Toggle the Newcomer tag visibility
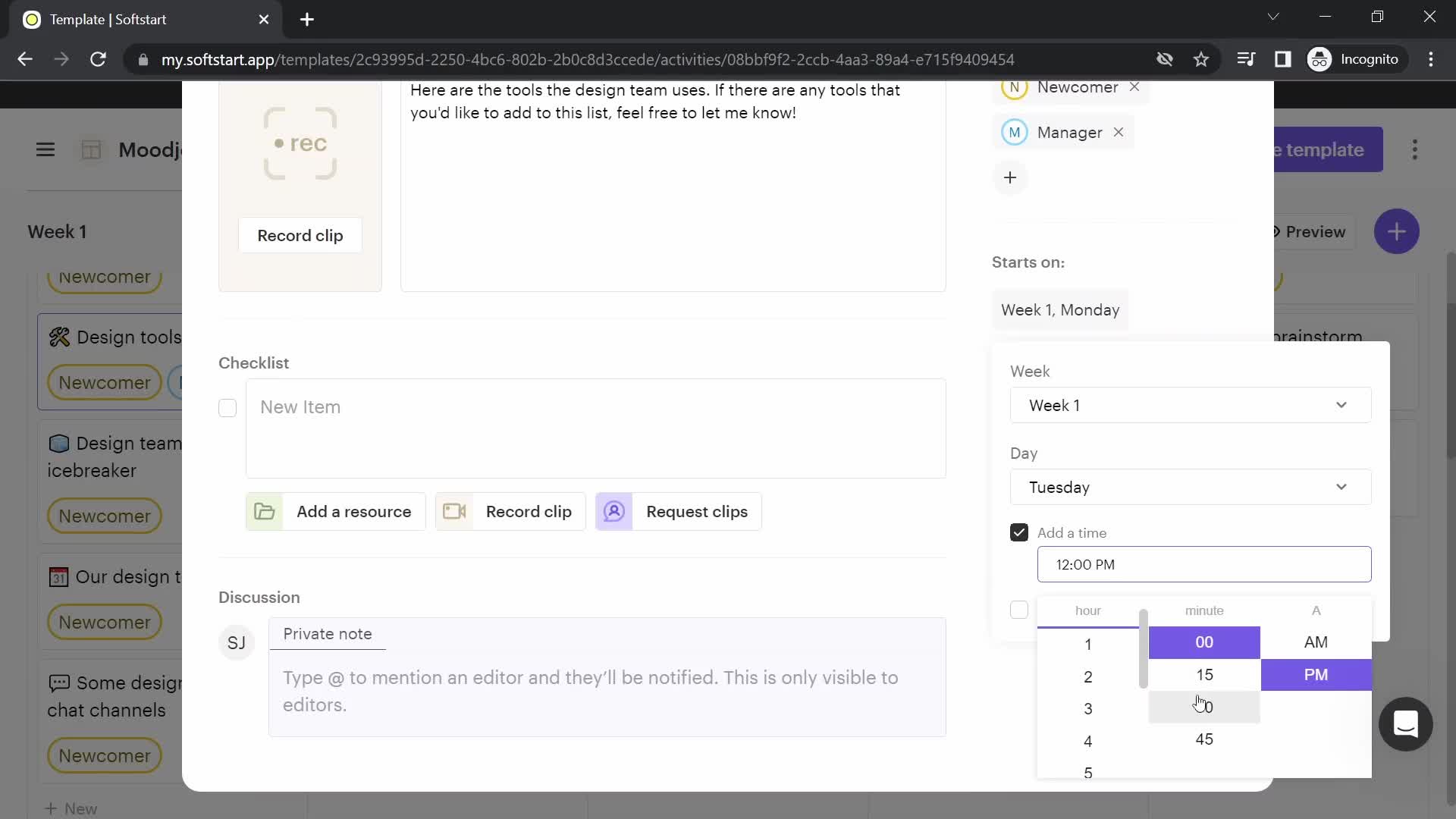The image size is (1456, 819). (1134, 87)
